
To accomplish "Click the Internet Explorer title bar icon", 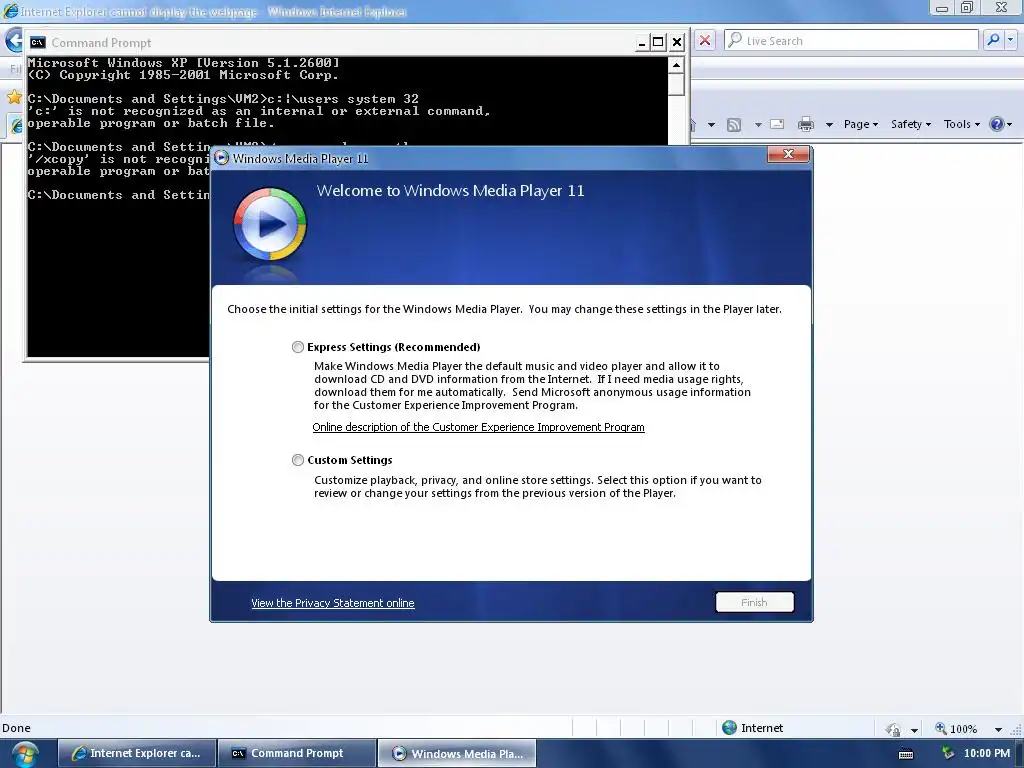I will pos(10,11).
